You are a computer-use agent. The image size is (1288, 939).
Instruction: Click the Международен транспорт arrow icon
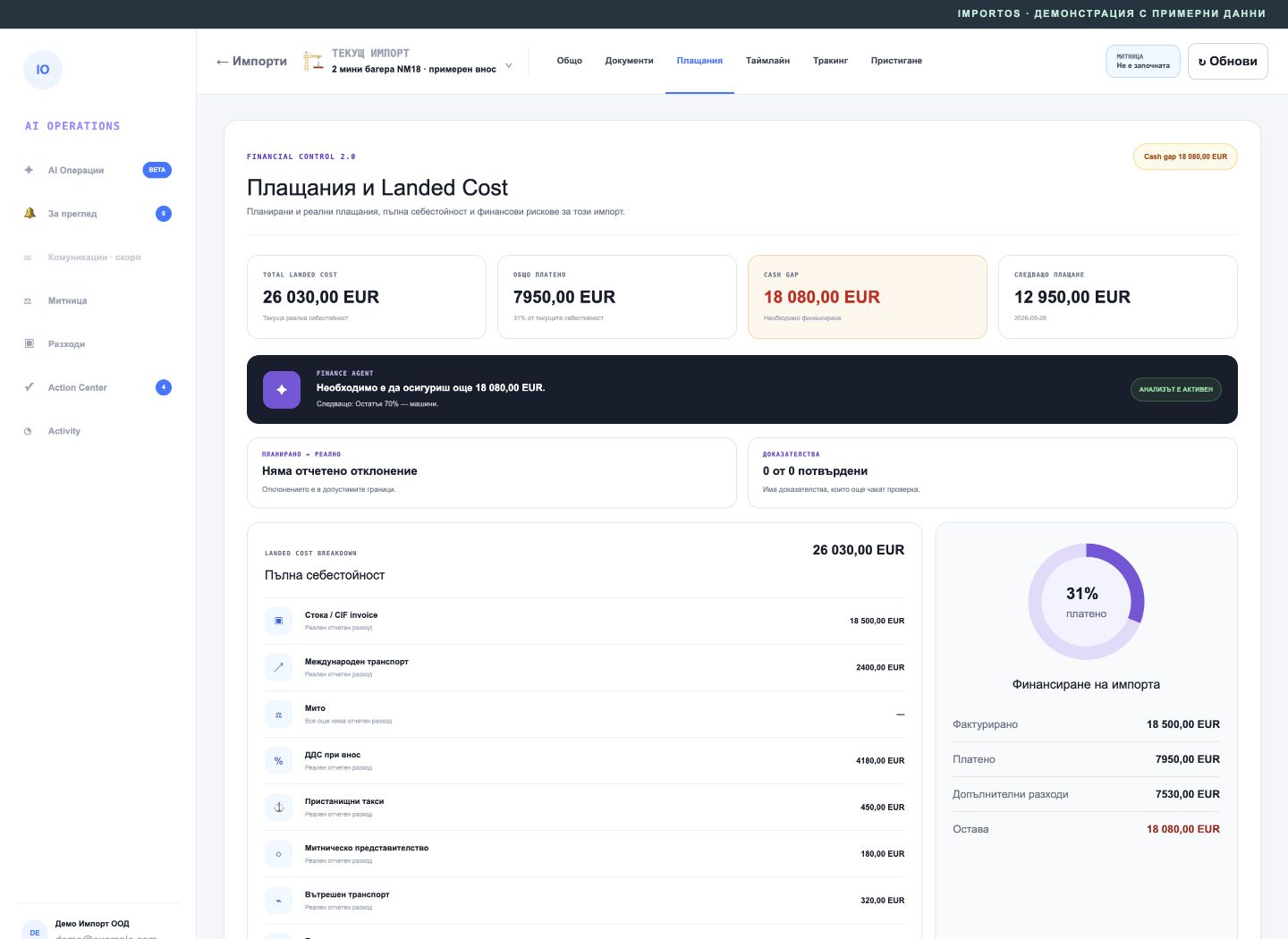278,667
